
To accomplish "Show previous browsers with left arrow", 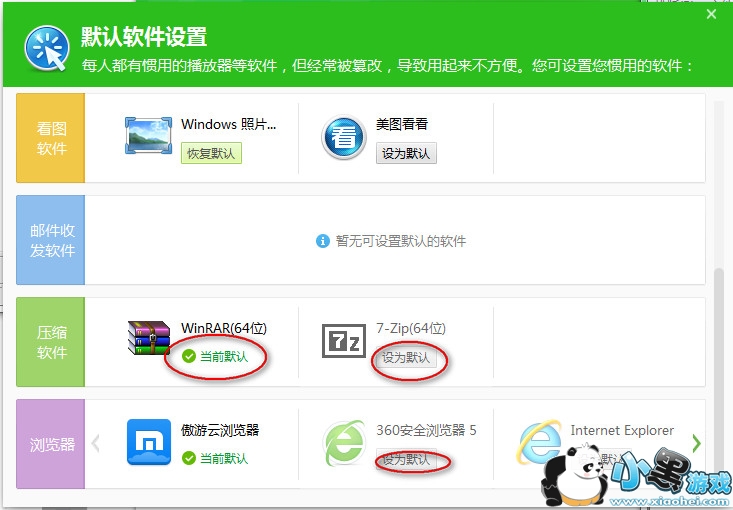I will coord(95,443).
